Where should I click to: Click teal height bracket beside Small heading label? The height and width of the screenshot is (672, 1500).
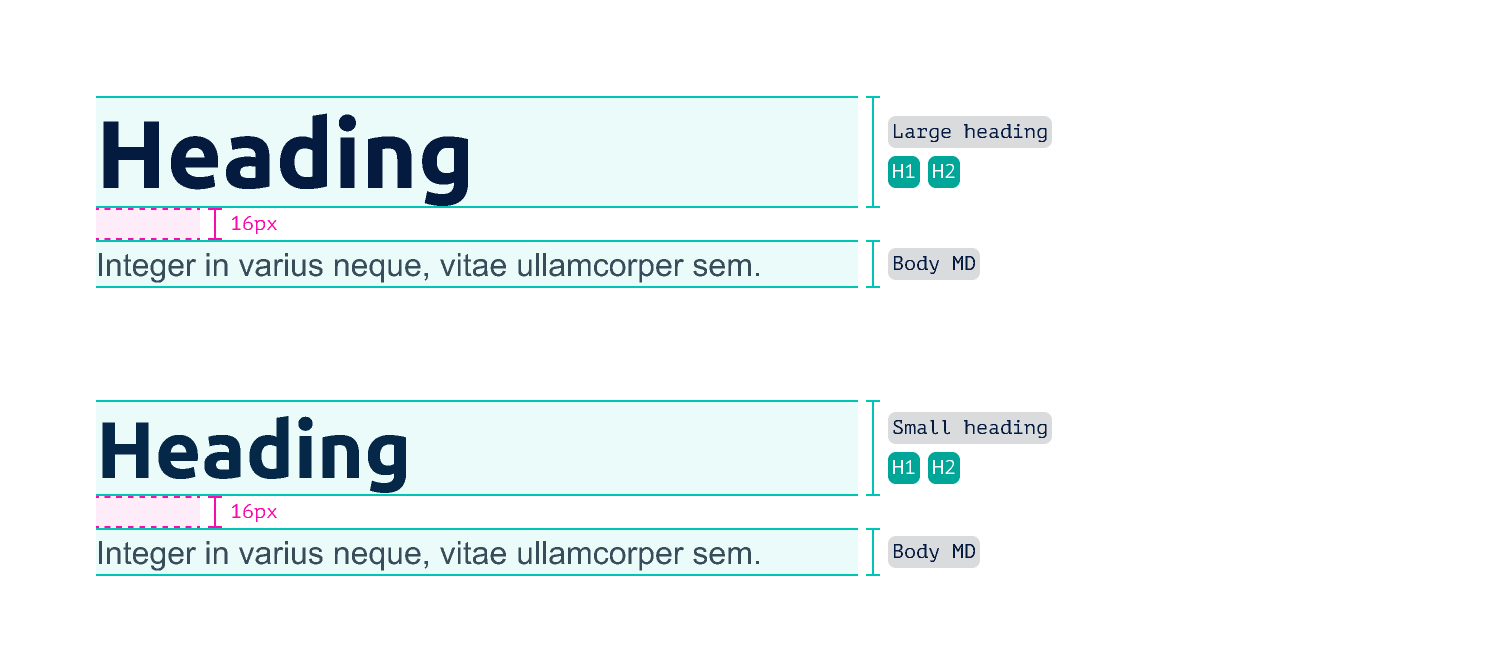(x=873, y=448)
